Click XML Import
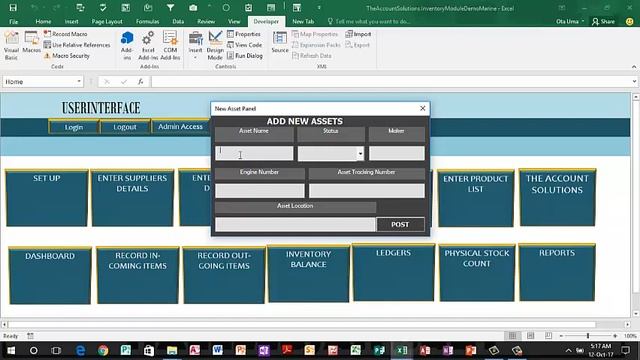The image size is (640, 360). [358, 34]
